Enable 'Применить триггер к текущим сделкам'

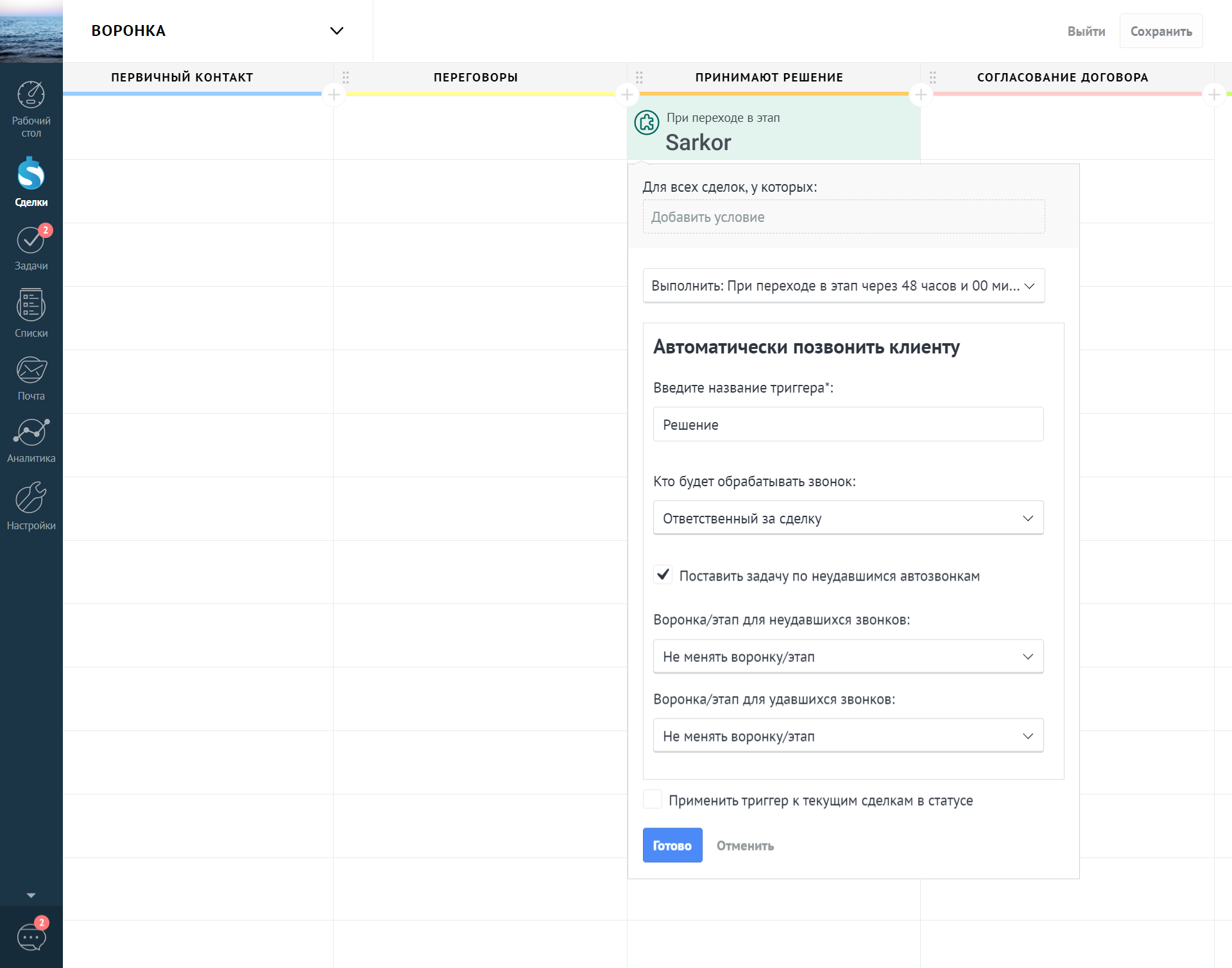pos(653,799)
